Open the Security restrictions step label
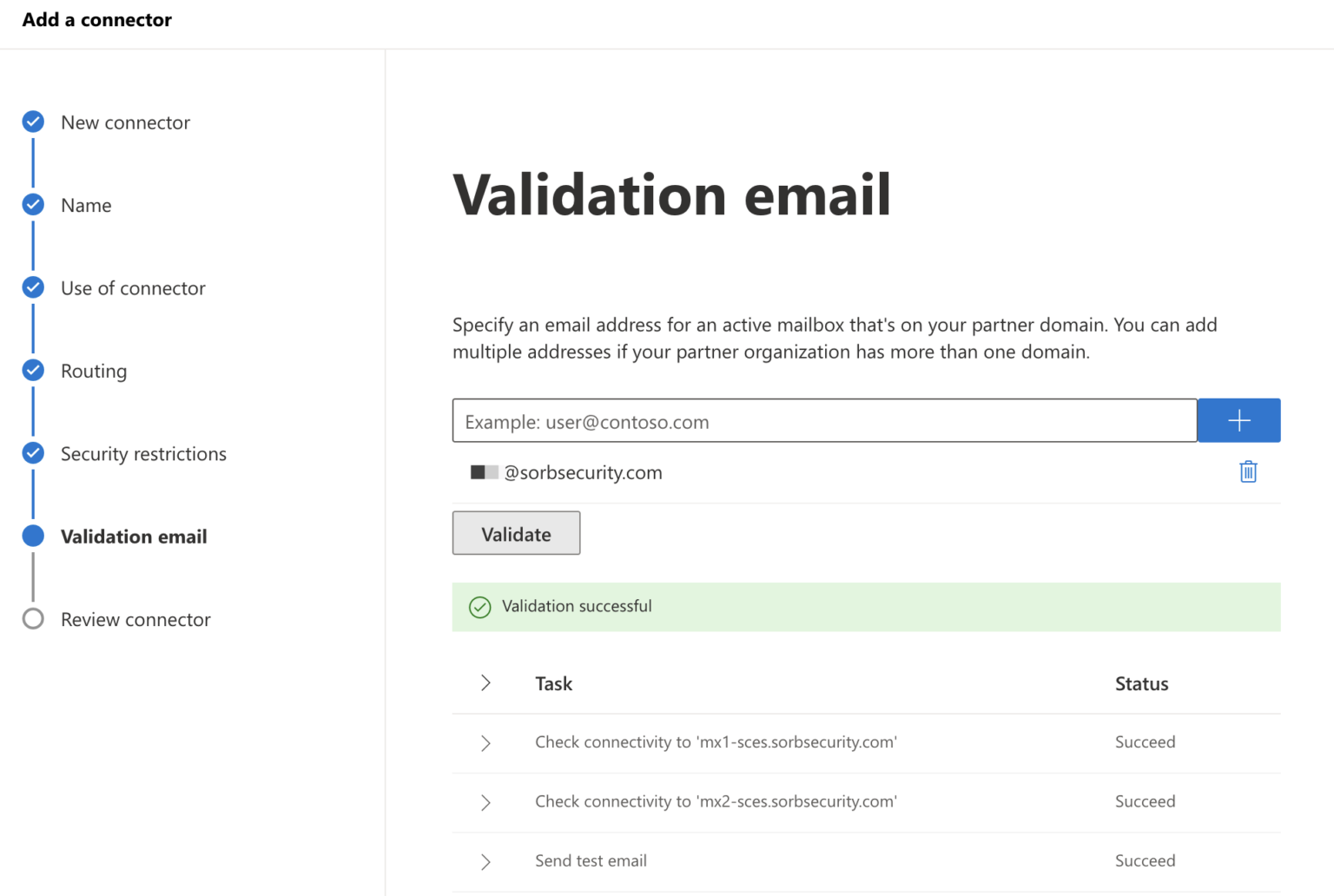The width and height of the screenshot is (1334, 896). (x=143, y=454)
